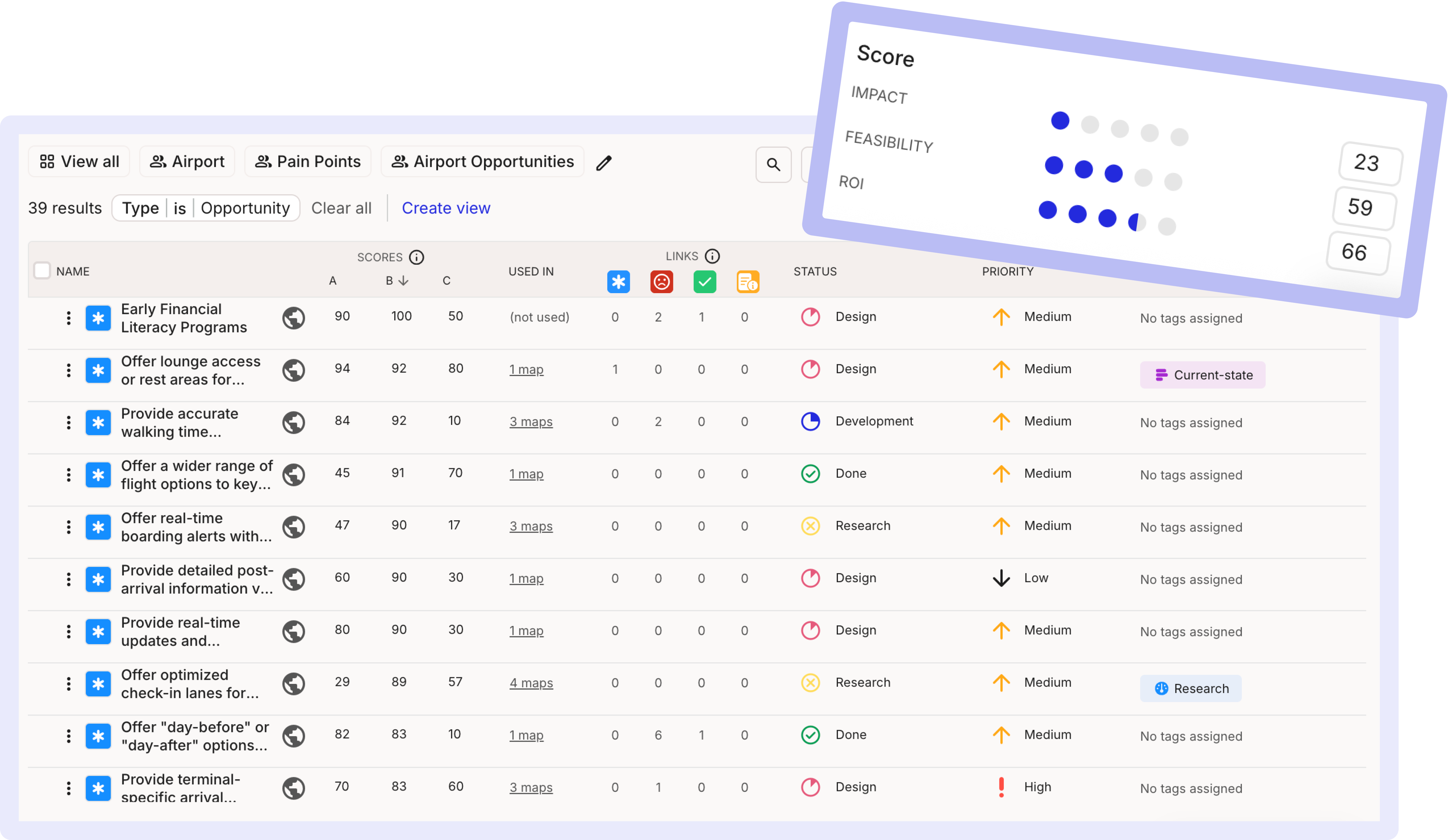This screenshot has width=1449, height=840.
Task: Click Development status icon for walking time row
Action: (x=810, y=421)
